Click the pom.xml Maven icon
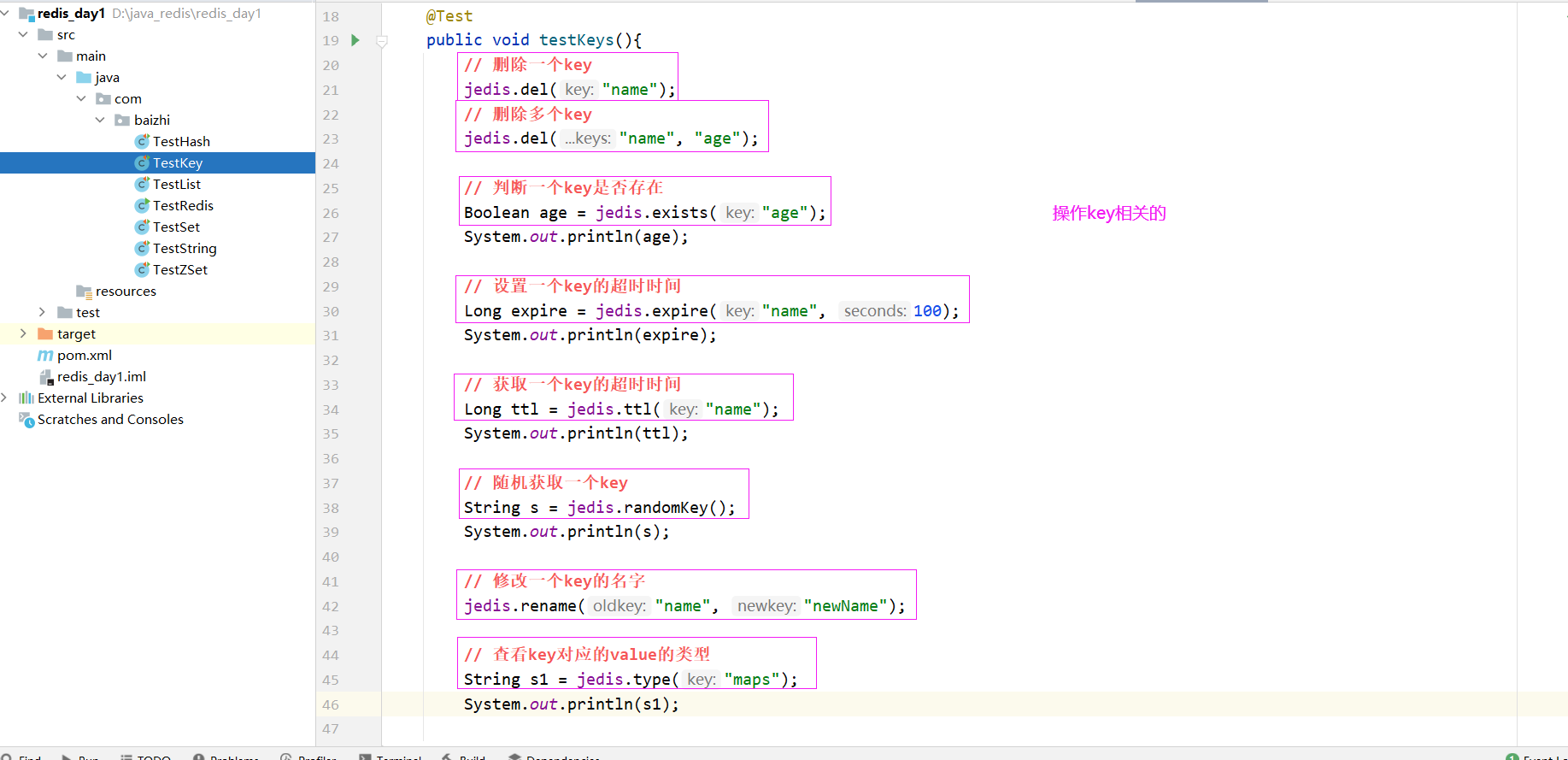This screenshot has width=1568, height=760. coord(45,355)
